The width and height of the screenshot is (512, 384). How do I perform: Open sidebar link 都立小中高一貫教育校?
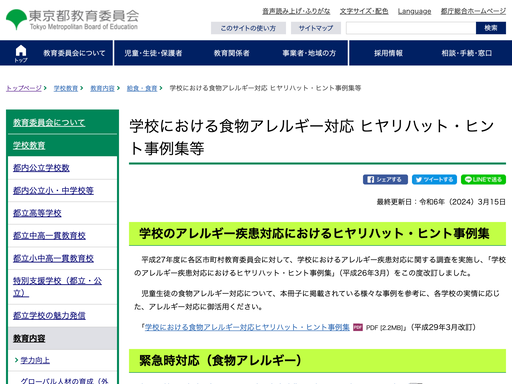[x=53, y=258]
